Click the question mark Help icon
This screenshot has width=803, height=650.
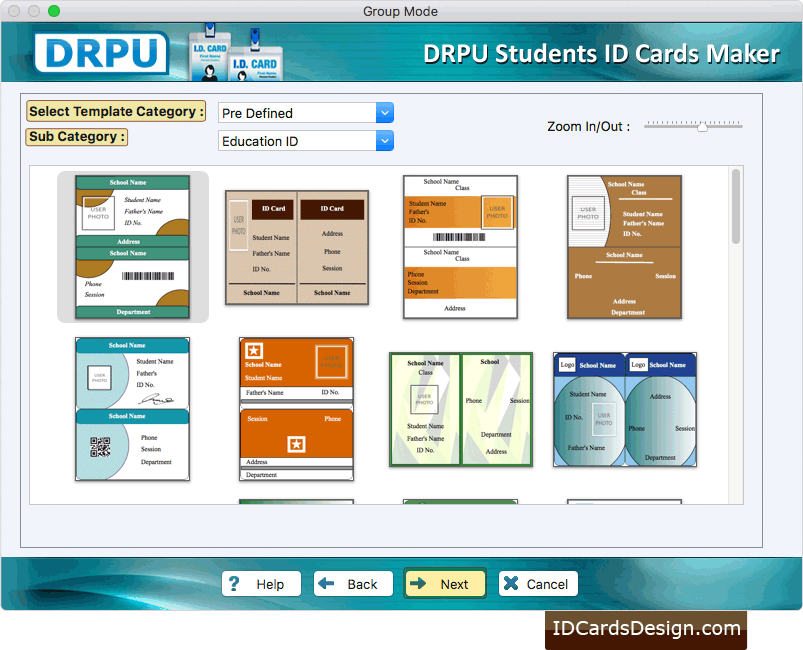pyautogui.click(x=234, y=583)
